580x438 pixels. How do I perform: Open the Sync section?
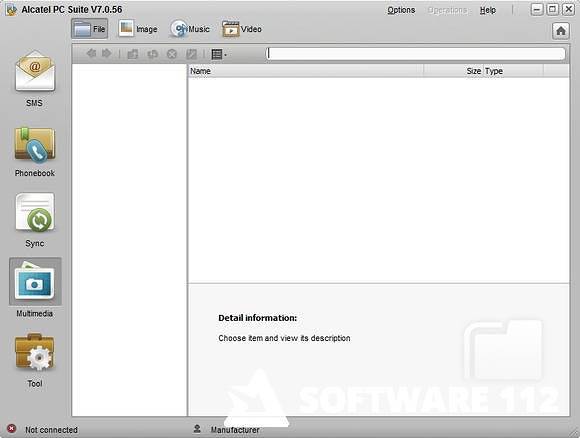(35, 220)
